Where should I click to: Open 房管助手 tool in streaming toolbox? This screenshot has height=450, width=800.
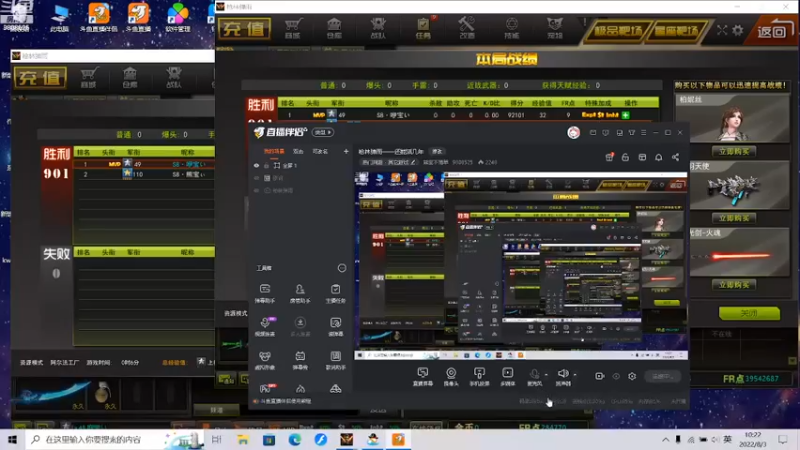tap(300, 293)
